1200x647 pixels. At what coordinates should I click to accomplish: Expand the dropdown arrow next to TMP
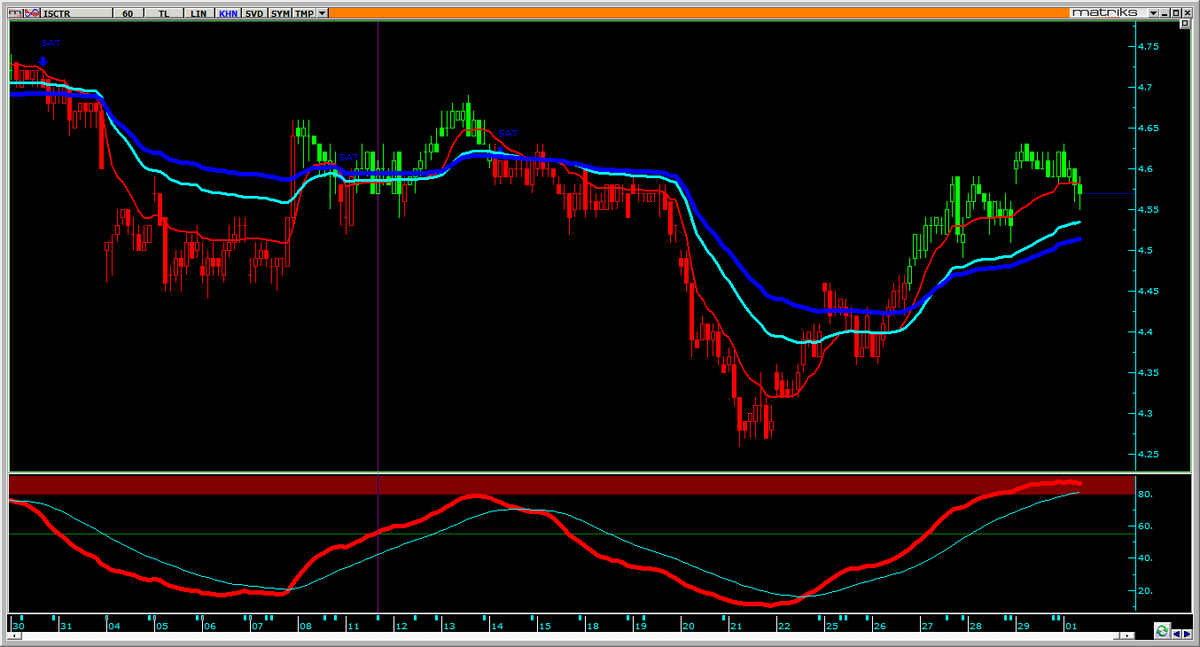coord(322,13)
